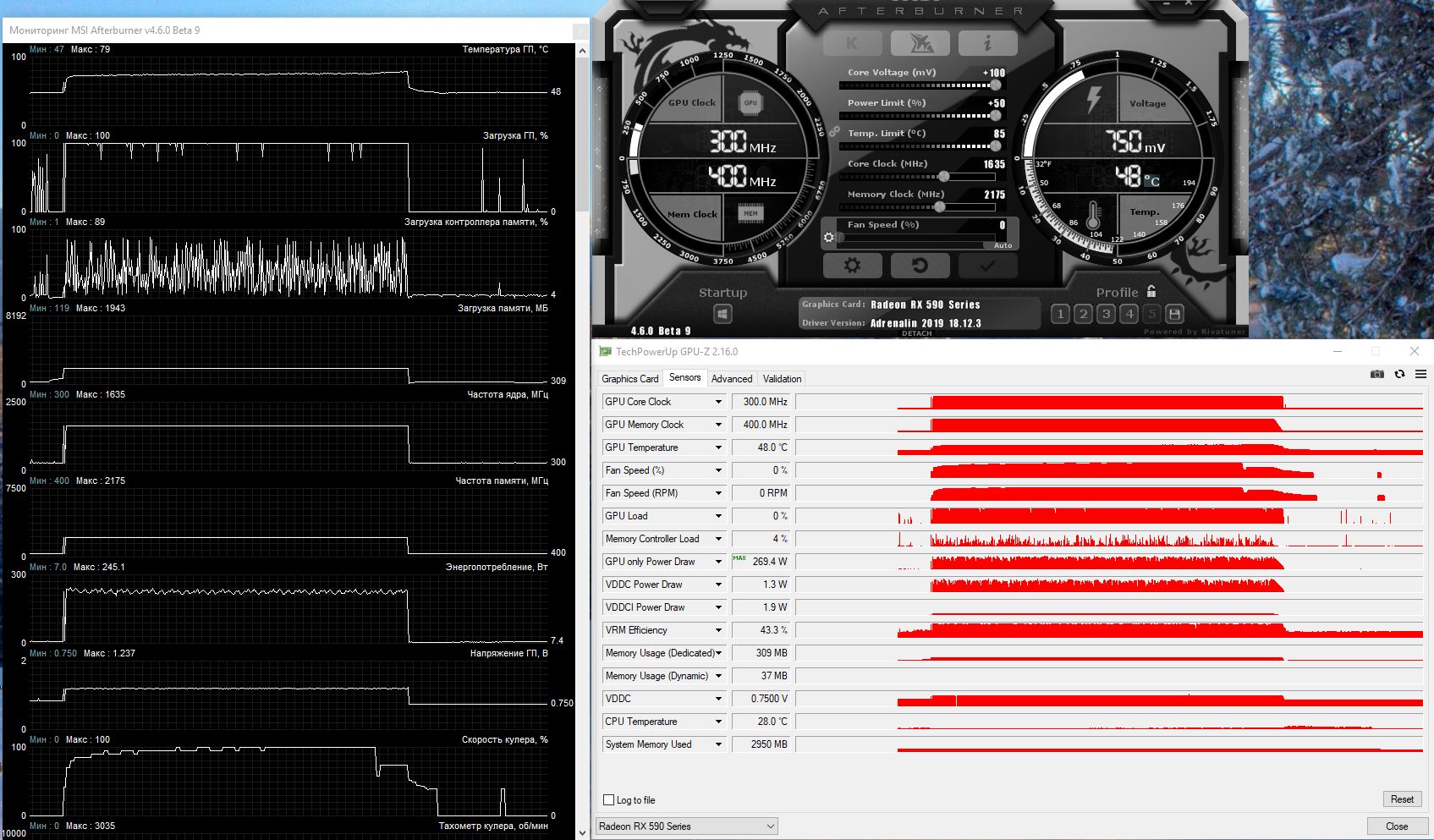The image size is (1434, 840).
Task: Click the GPU-Z window title icon
Action: (x=605, y=351)
